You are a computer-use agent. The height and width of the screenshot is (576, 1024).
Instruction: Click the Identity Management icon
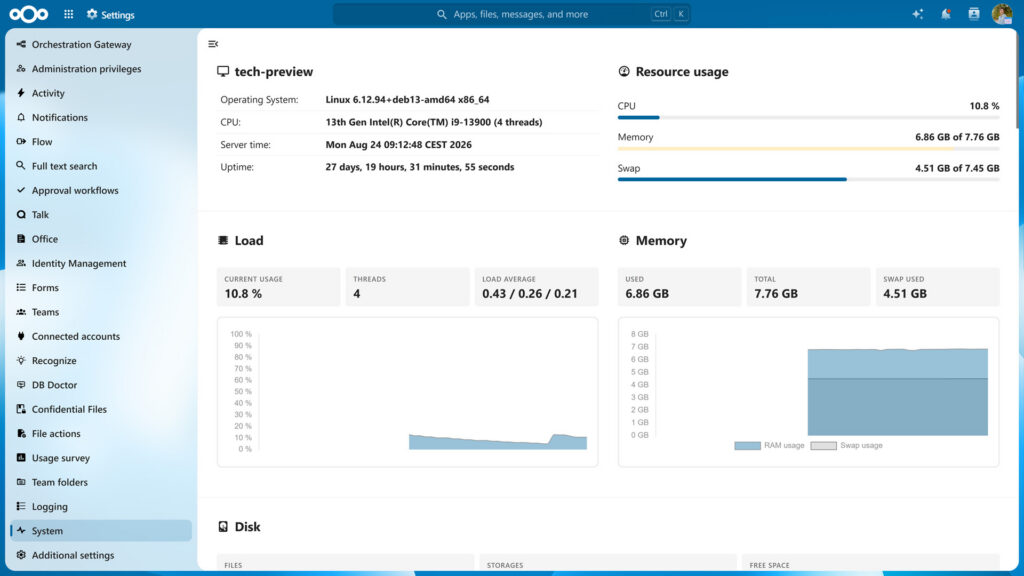click(x=21, y=263)
